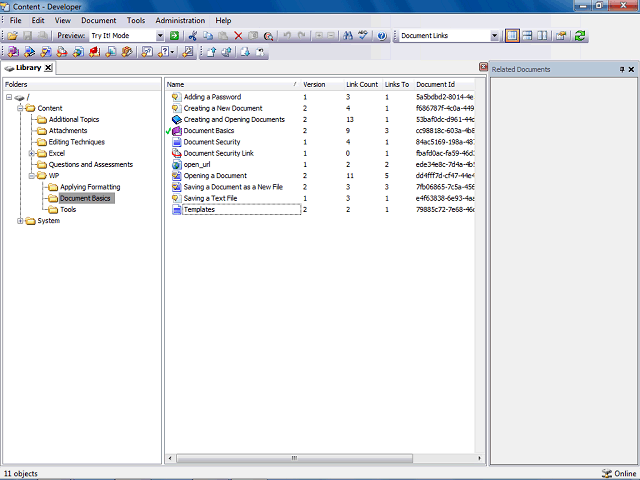Open Help via the blue question icon

[382, 36]
